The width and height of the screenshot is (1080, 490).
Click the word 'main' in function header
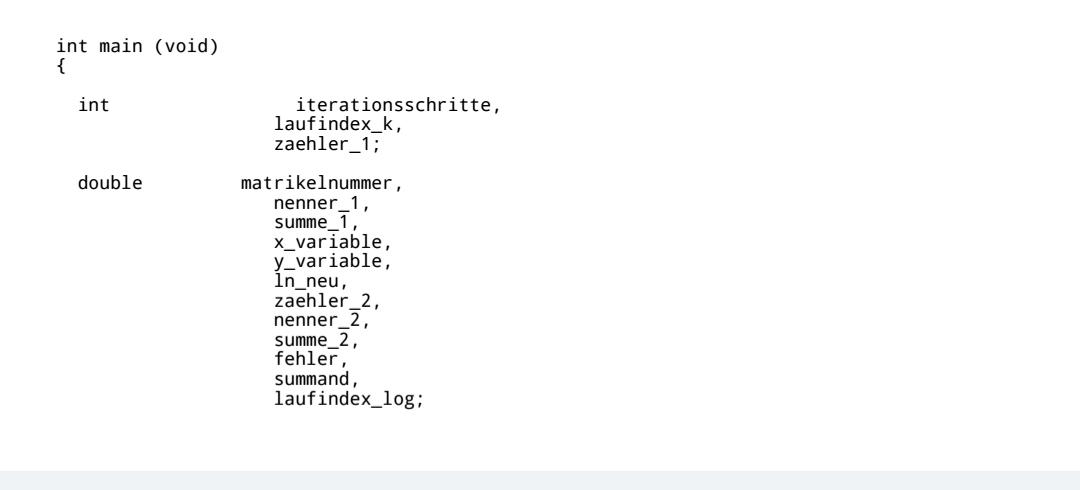121,47
